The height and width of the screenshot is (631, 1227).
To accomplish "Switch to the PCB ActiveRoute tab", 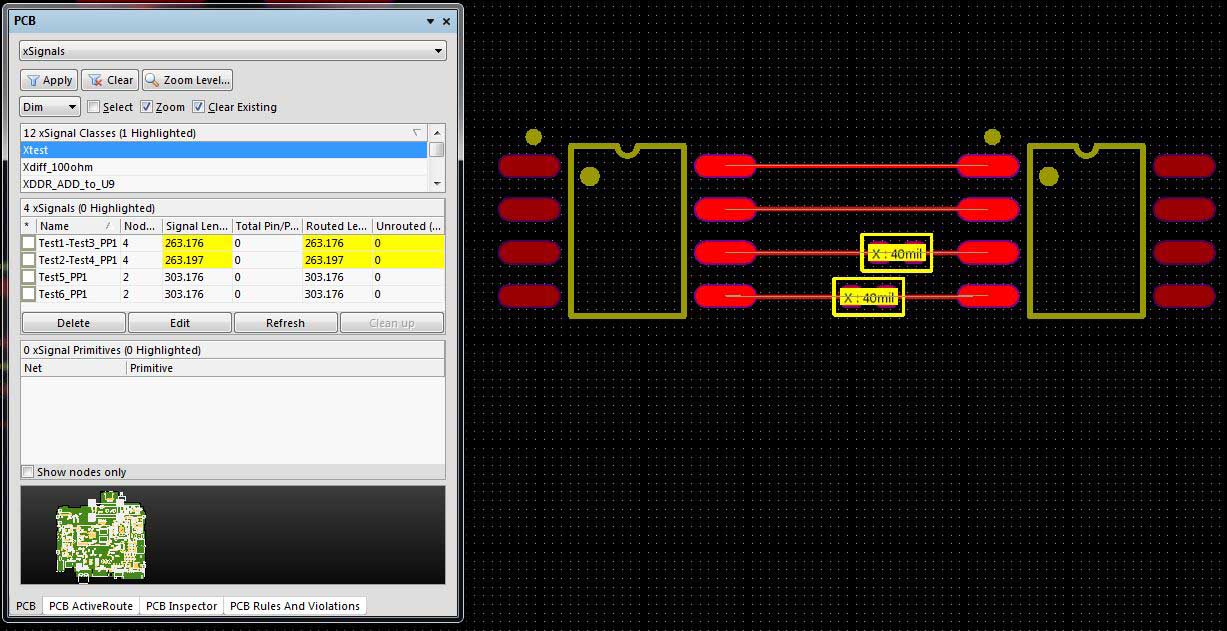I will click(91, 606).
